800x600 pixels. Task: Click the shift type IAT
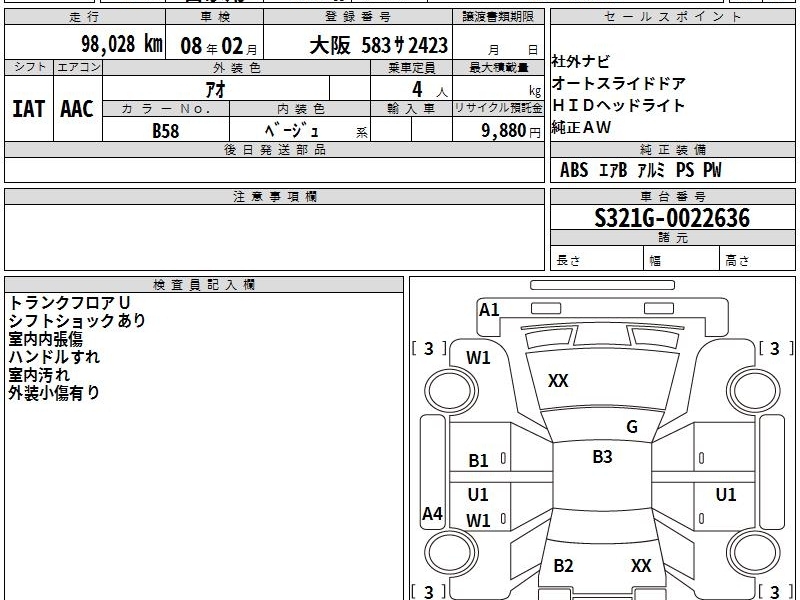29,109
